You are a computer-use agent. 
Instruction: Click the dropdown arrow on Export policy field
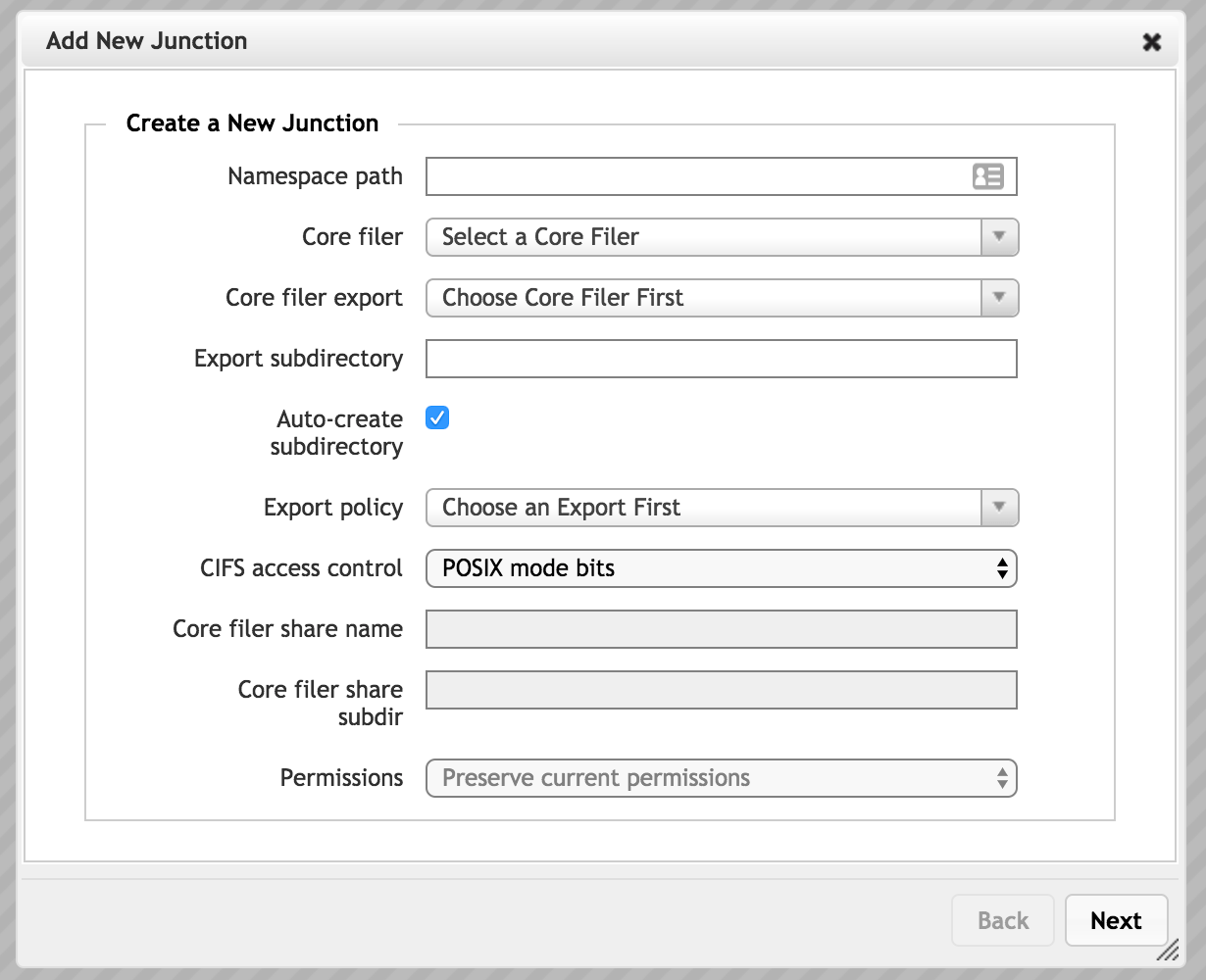999,508
